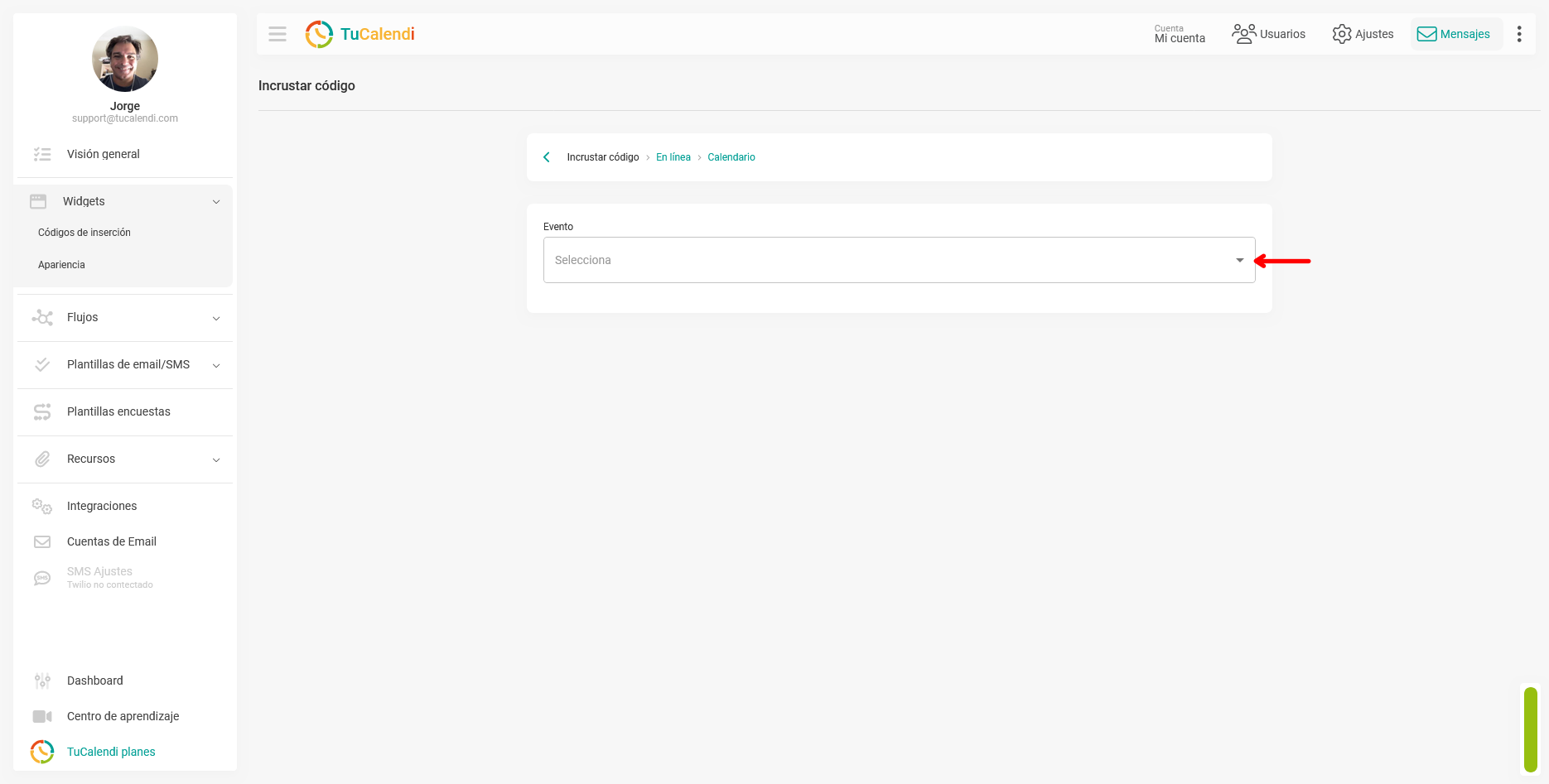
Task: Open the Evento Selecciona dropdown
Action: click(899, 260)
